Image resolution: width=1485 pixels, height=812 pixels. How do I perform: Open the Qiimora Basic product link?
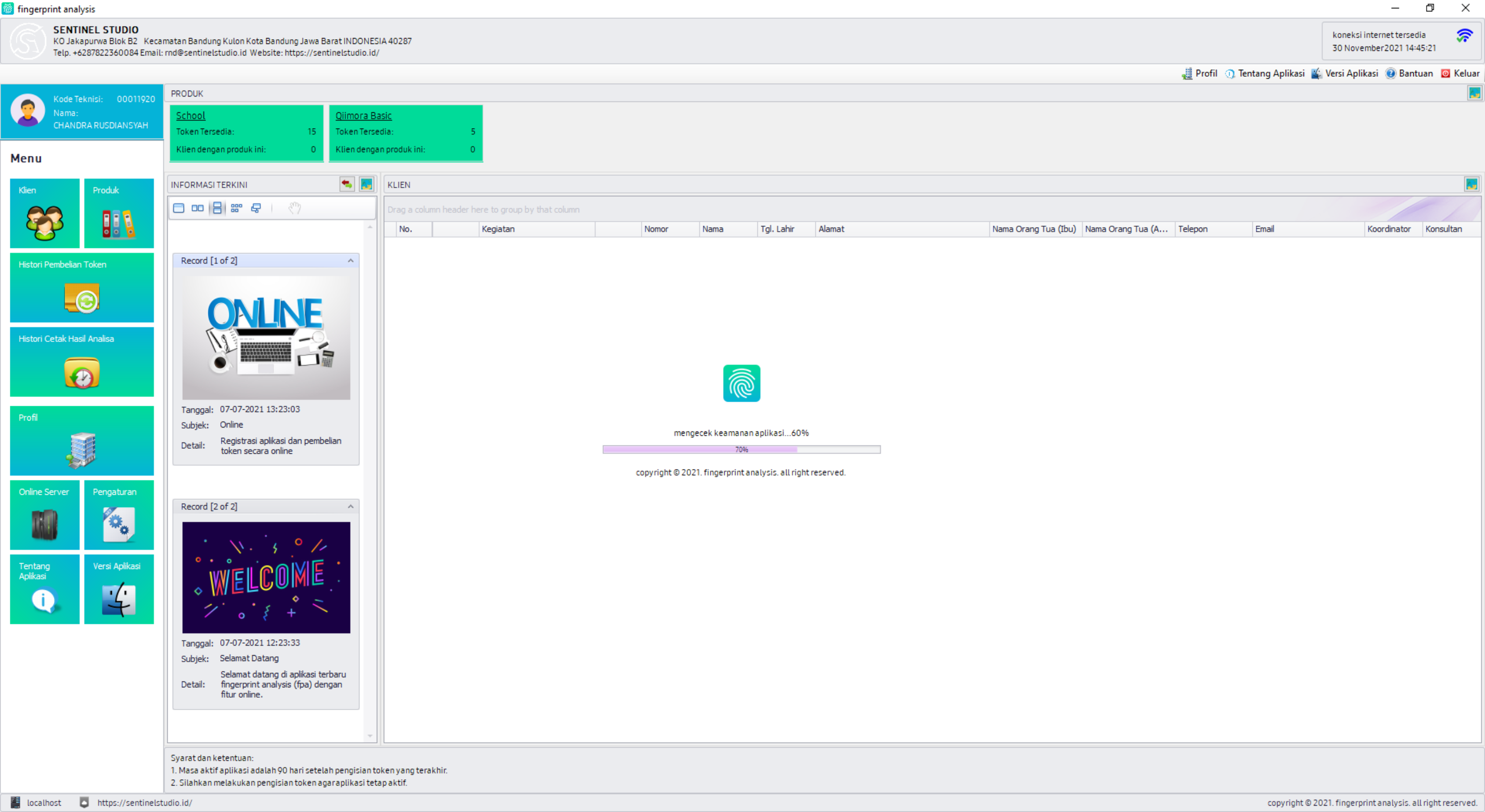click(363, 115)
